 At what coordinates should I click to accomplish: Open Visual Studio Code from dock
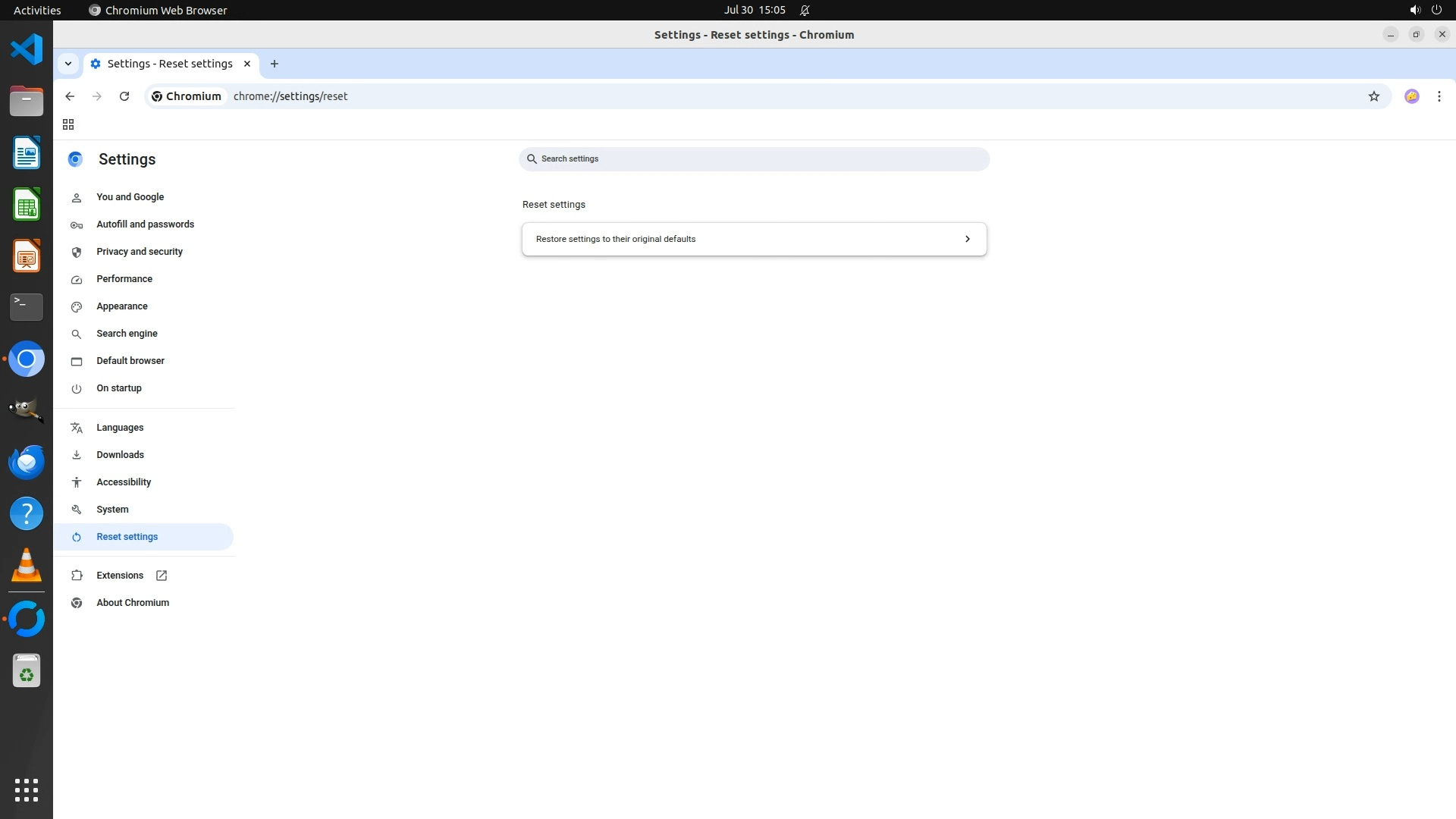27,49
